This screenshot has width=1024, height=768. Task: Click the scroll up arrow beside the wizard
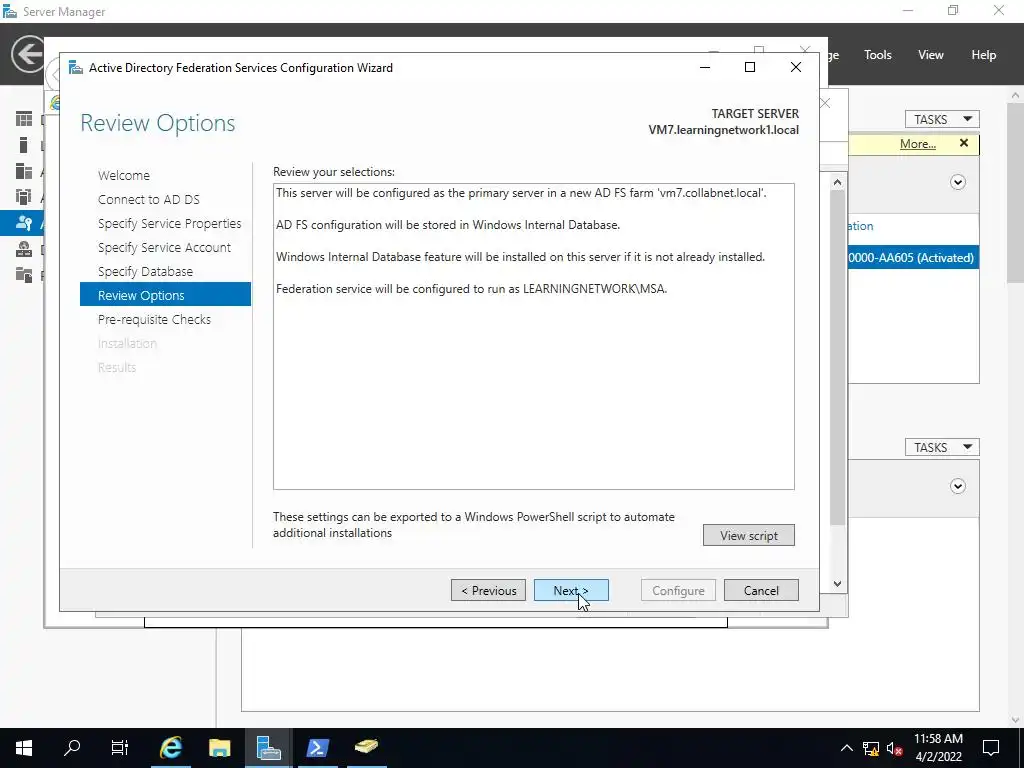pyautogui.click(x=838, y=182)
